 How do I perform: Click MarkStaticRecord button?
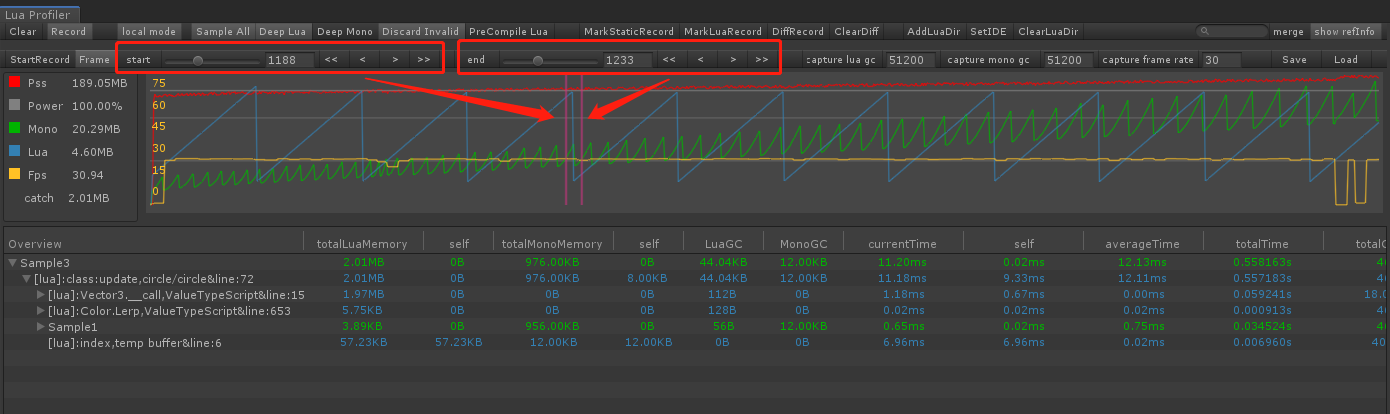coord(629,32)
